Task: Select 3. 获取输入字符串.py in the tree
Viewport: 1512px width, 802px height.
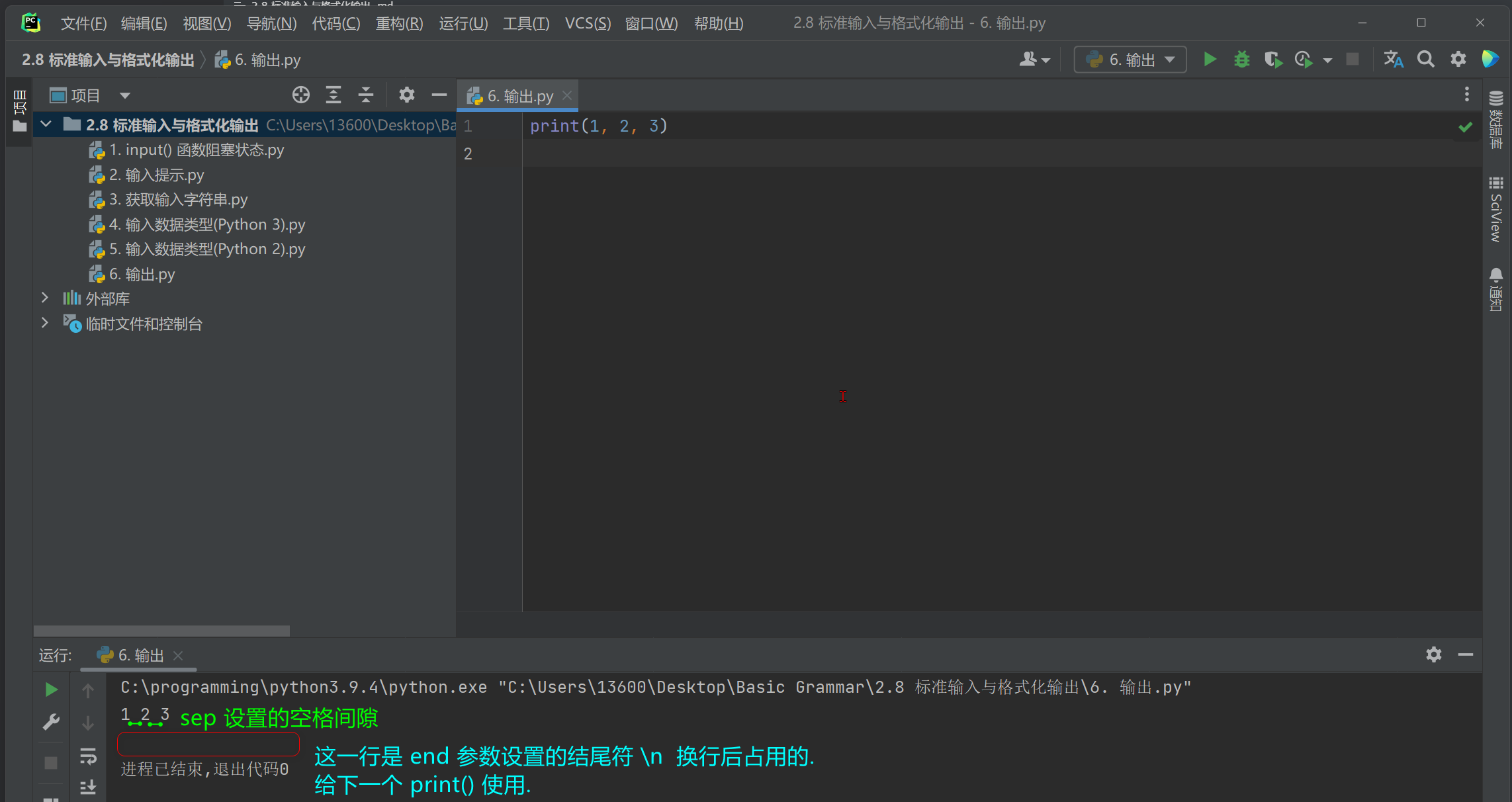Action: tap(168, 200)
